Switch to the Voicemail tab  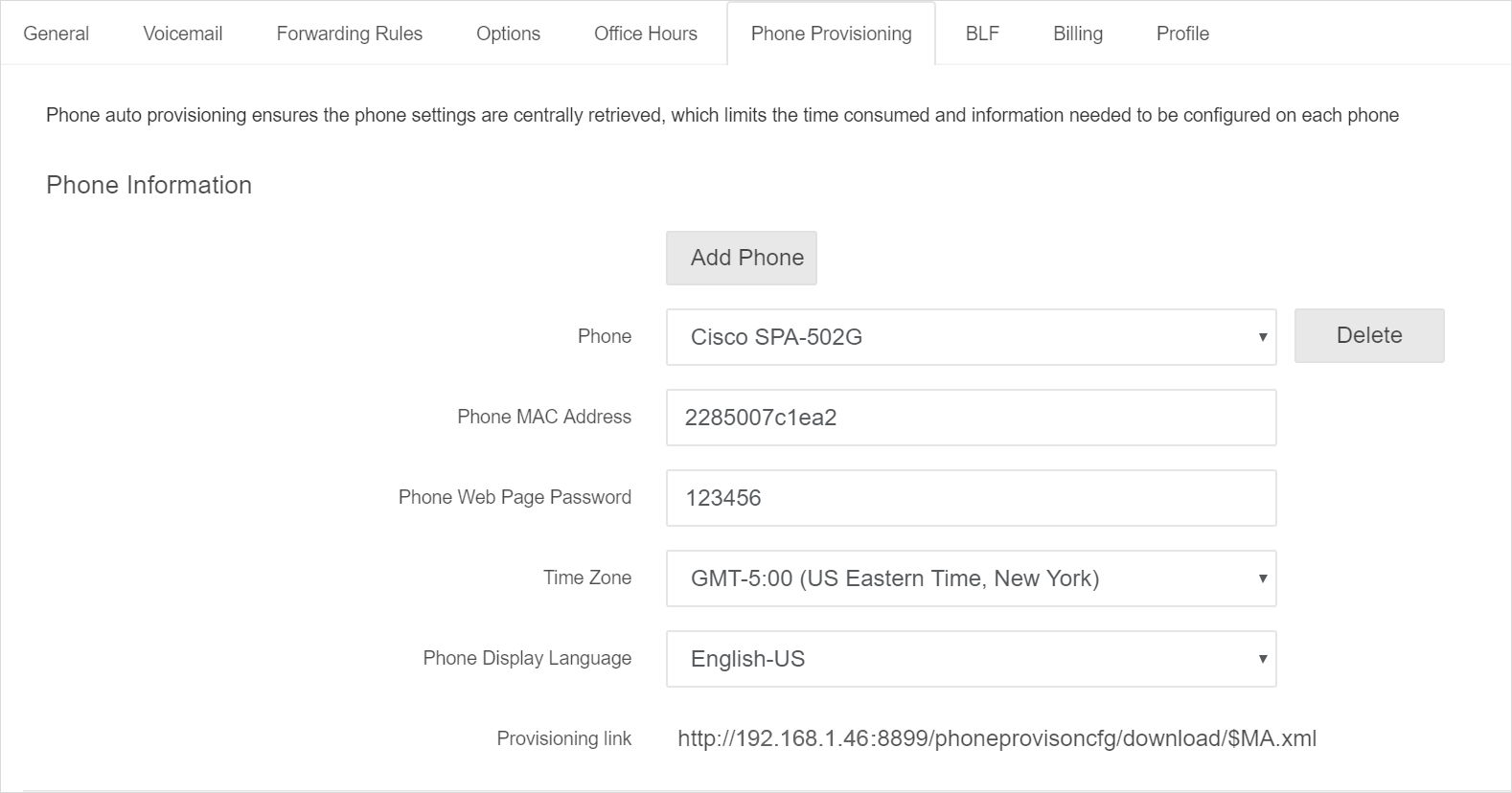click(182, 34)
